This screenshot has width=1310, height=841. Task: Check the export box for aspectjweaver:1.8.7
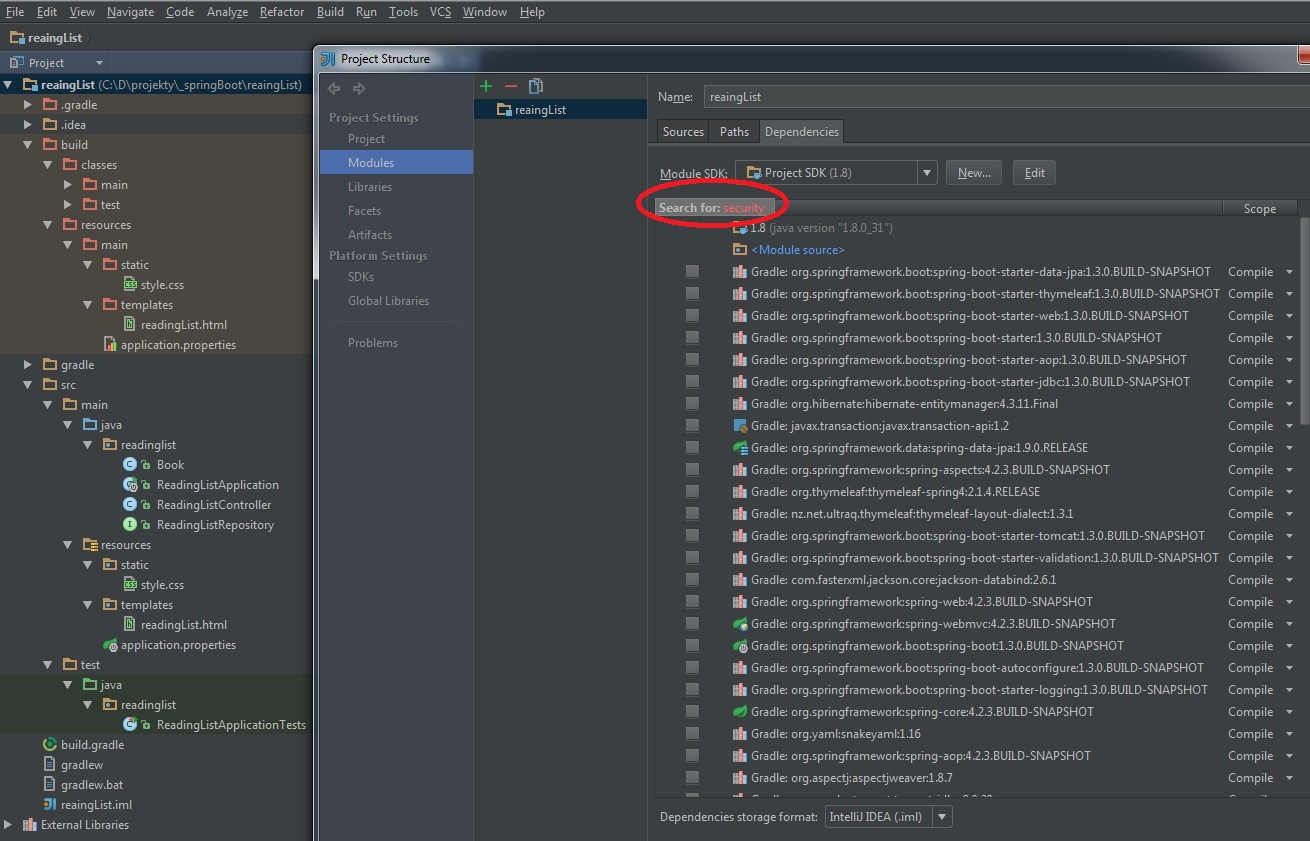(692, 778)
